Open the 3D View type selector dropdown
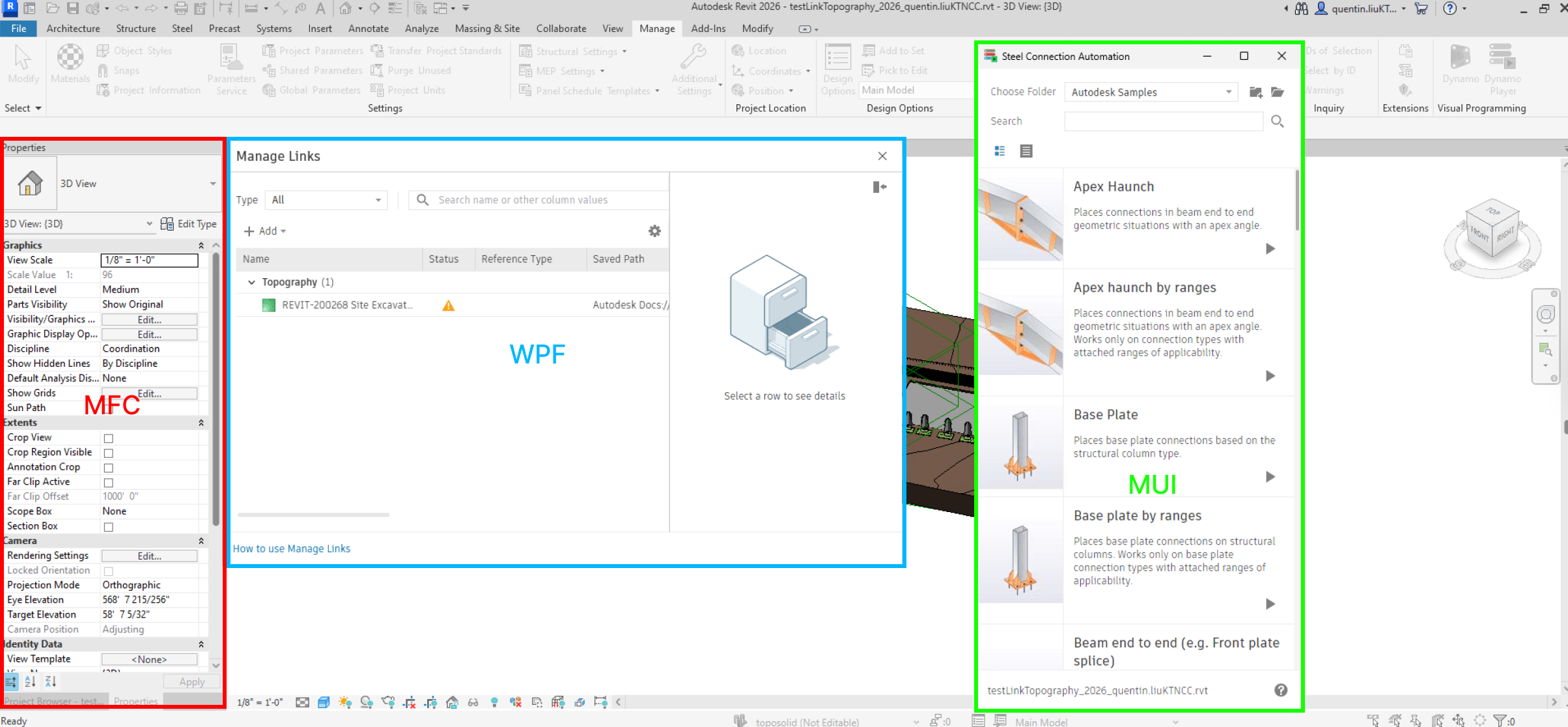 (x=213, y=184)
